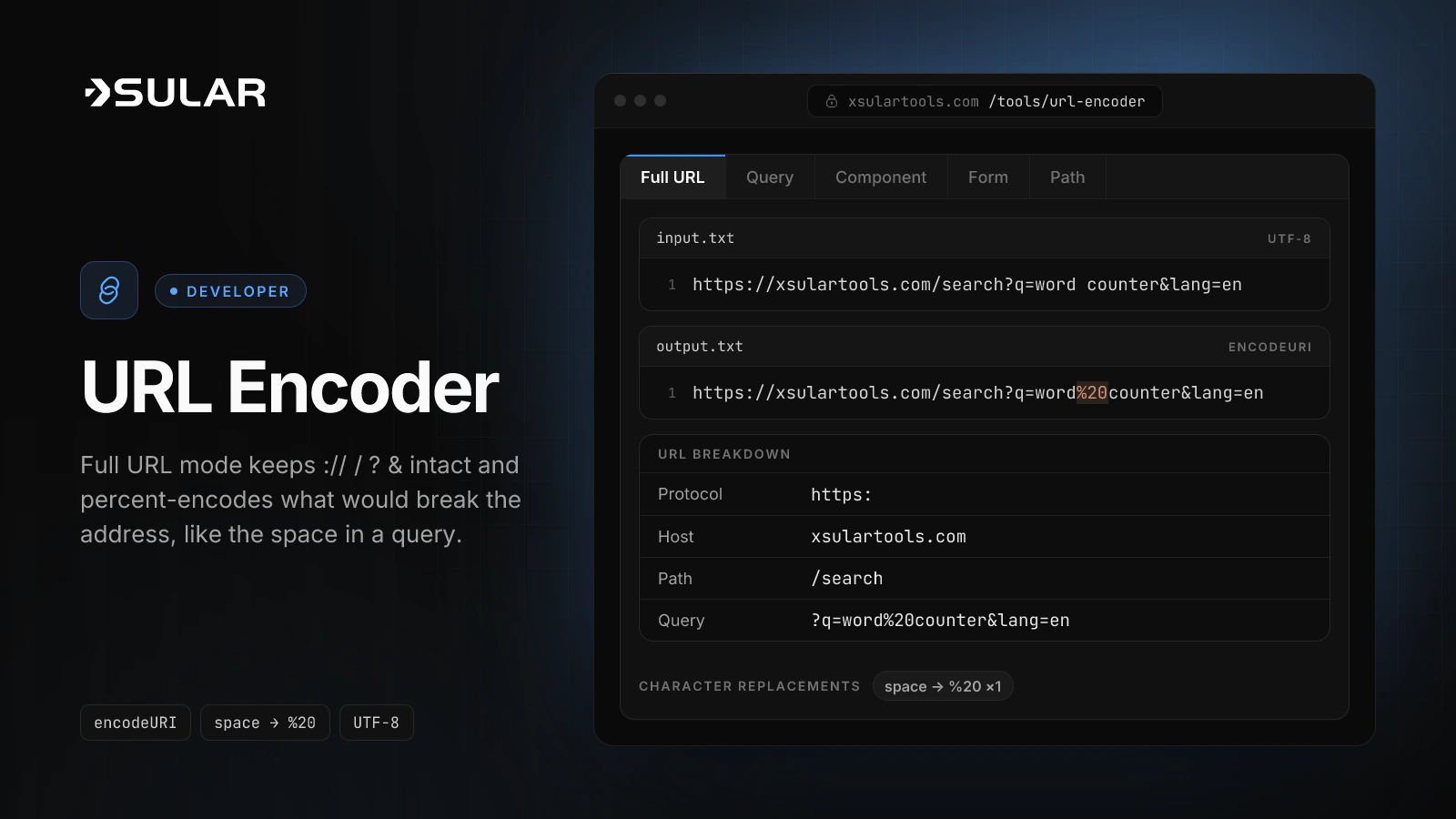1456x819 pixels.
Task: Click the chain-link URL encoder icon
Action: tap(109, 290)
